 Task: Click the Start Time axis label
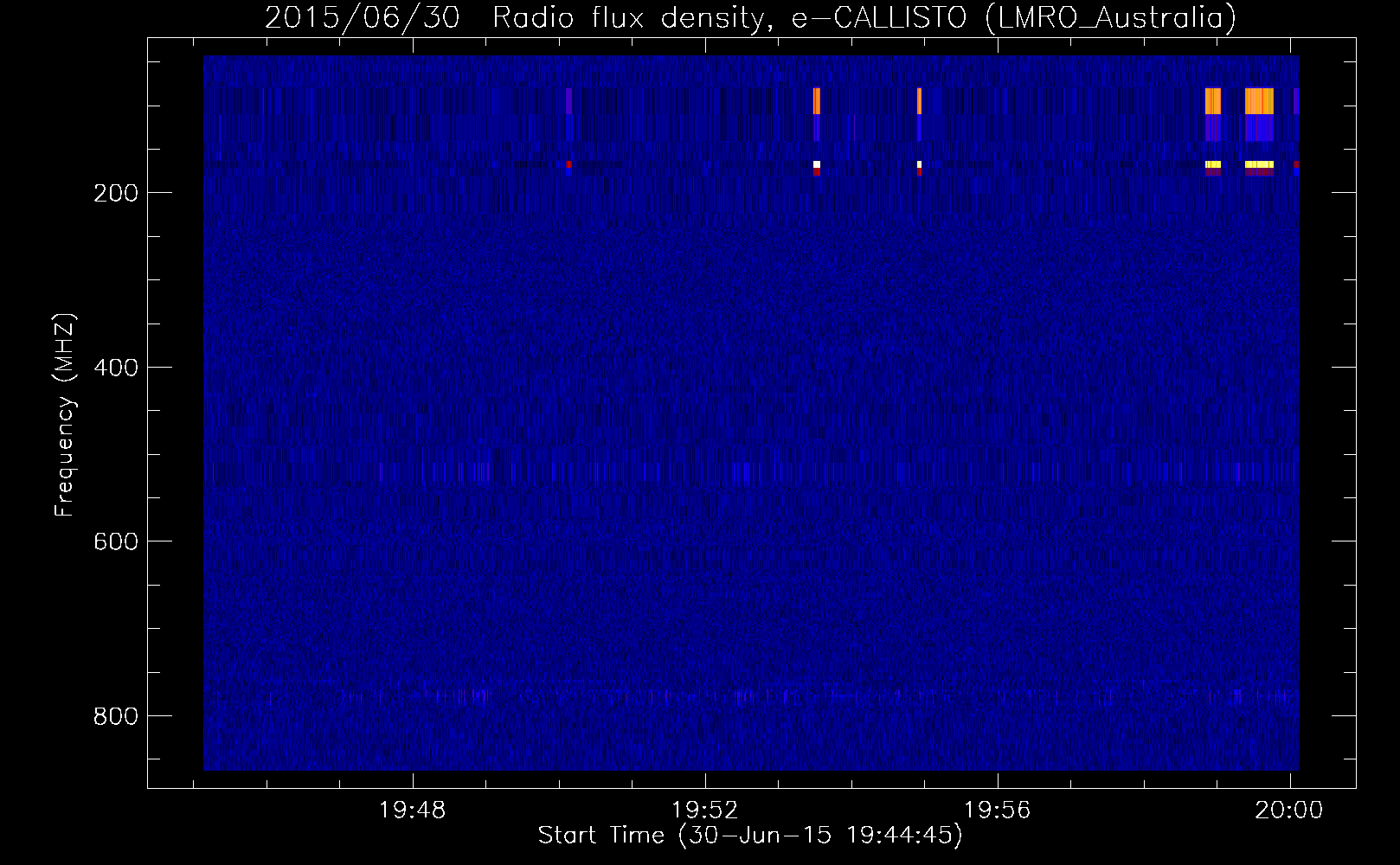[x=750, y=836]
